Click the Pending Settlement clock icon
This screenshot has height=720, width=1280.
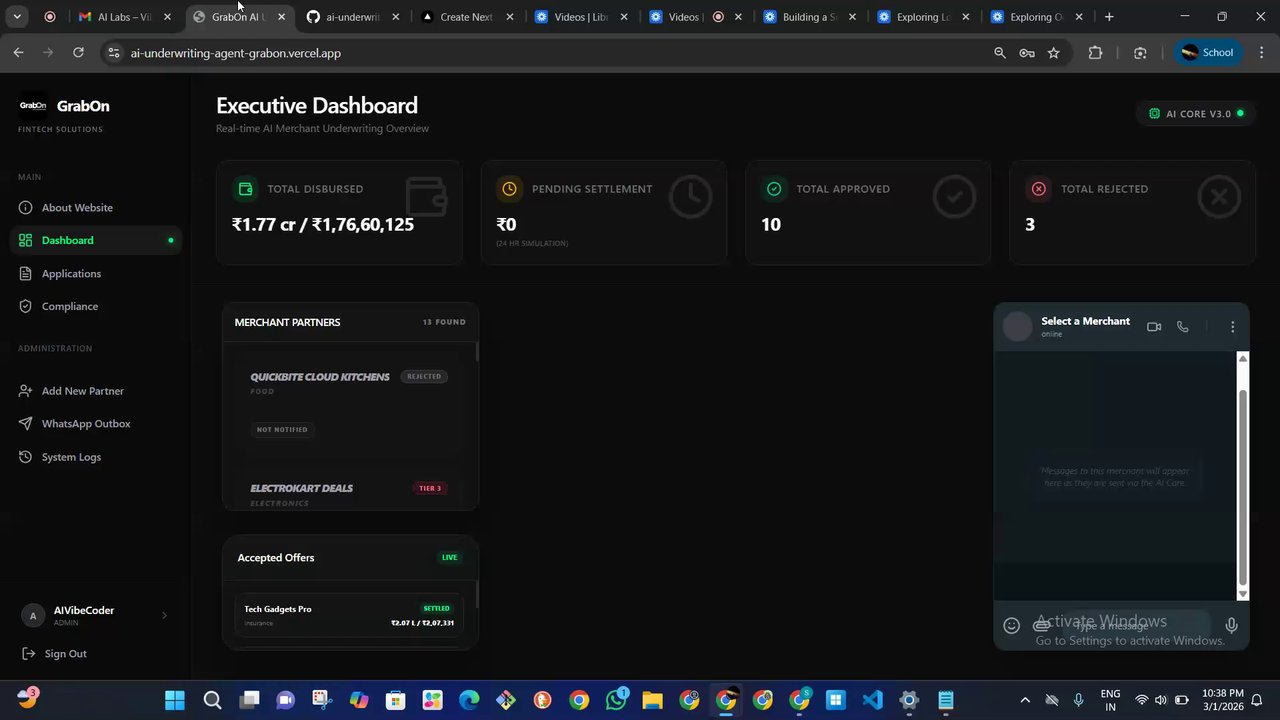tap(509, 189)
